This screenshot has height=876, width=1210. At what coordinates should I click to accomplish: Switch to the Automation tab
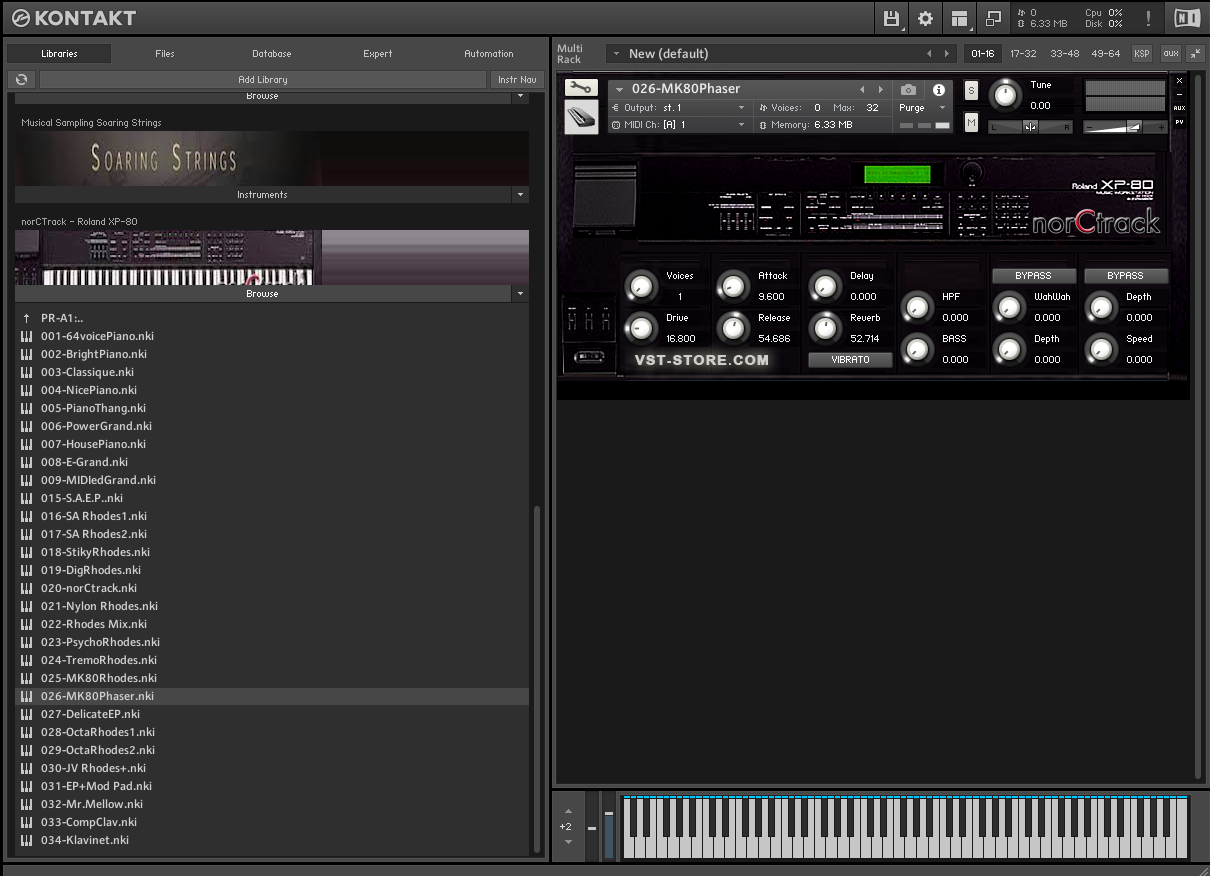489,54
